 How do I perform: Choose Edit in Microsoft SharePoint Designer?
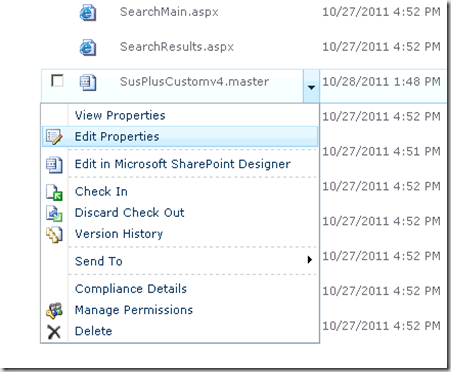tap(180, 164)
